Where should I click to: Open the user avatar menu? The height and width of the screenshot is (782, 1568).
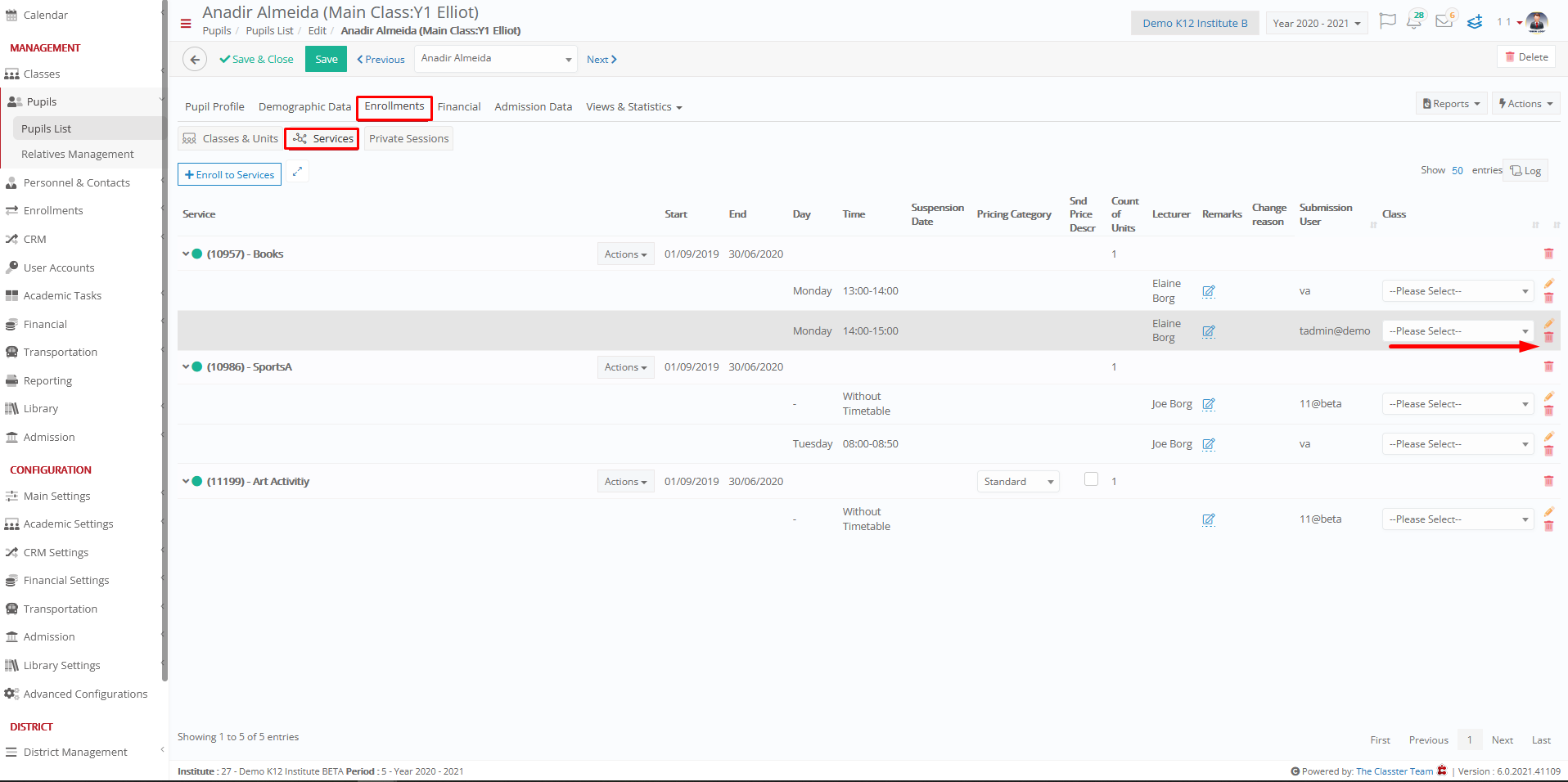tap(1536, 22)
